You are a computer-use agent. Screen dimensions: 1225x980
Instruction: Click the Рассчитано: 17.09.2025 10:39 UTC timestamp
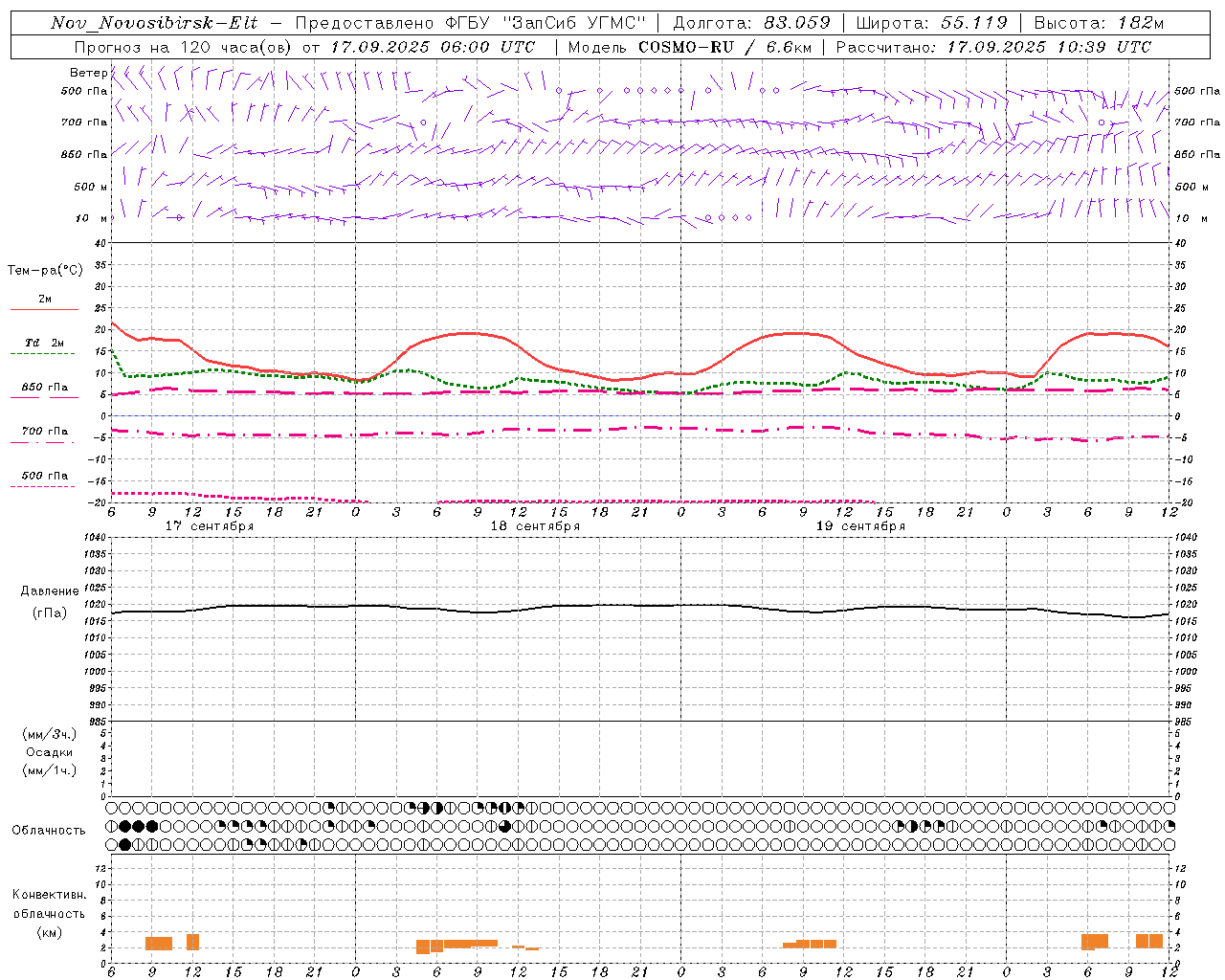(993, 47)
